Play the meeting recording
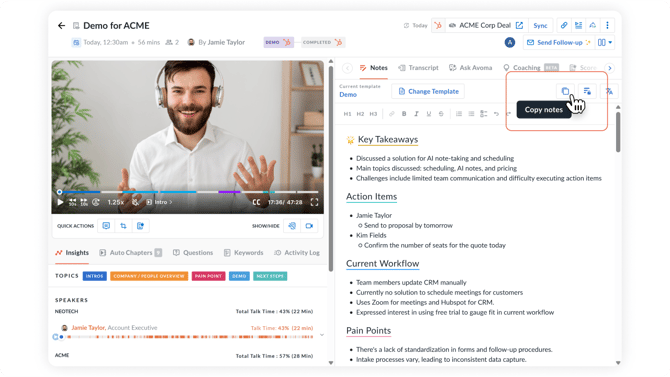This screenshot has height=377, width=670. point(60,202)
